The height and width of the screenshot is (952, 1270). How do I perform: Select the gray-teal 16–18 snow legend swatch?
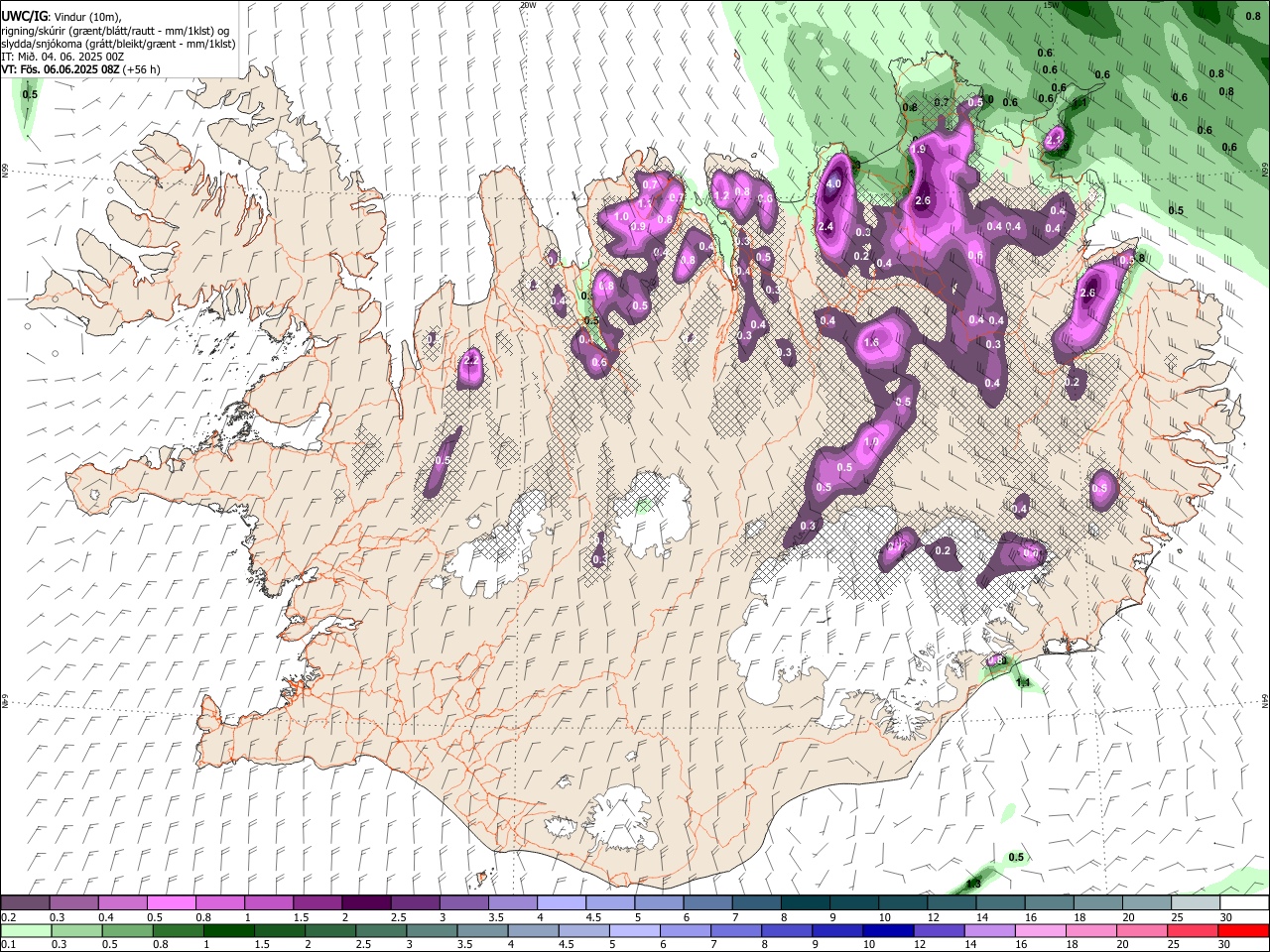(x=1048, y=903)
